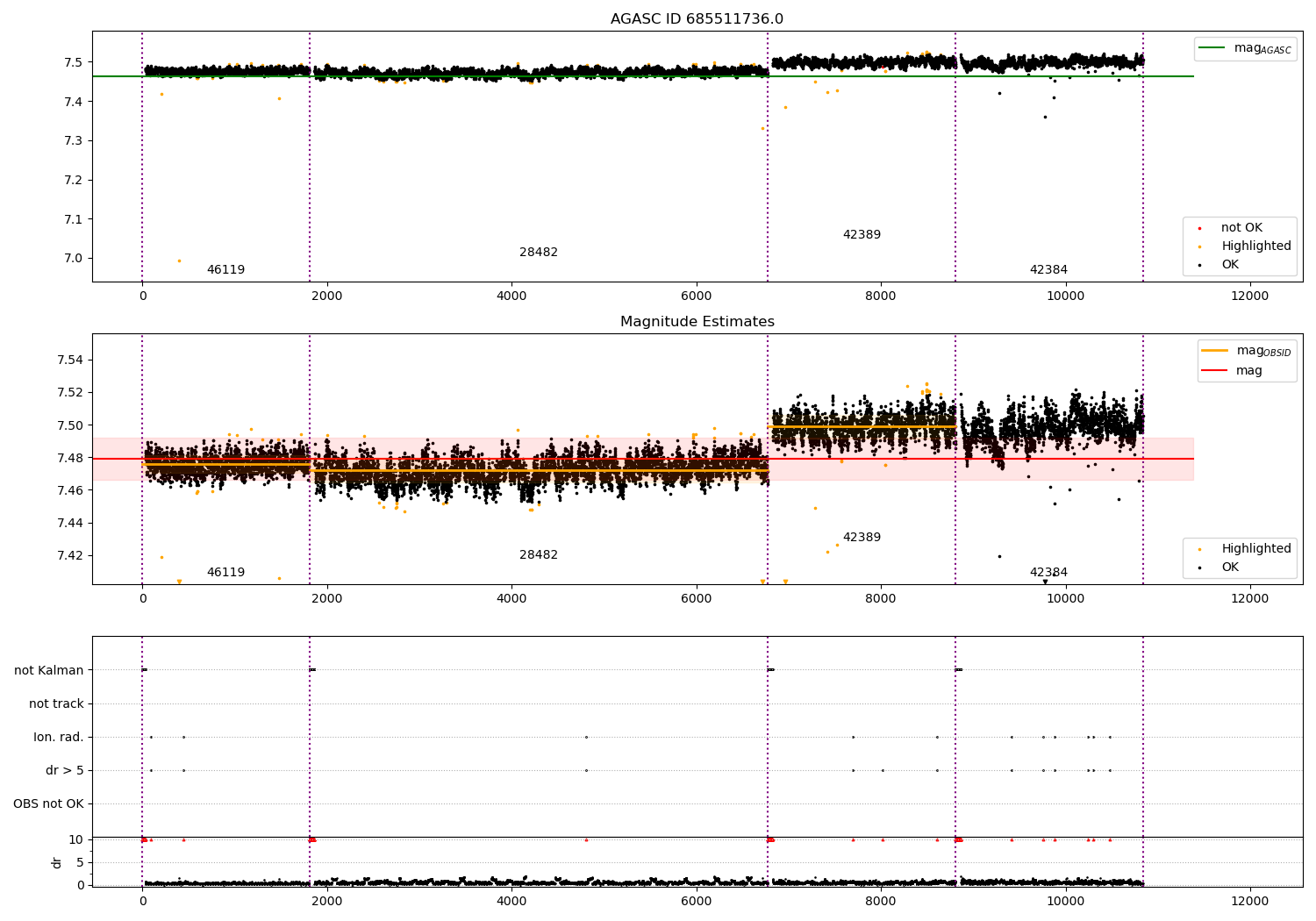The width and height of the screenshot is (1316, 921).
Task: Click the 'dr > 5' axis label
Action: click(x=65, y=771)
